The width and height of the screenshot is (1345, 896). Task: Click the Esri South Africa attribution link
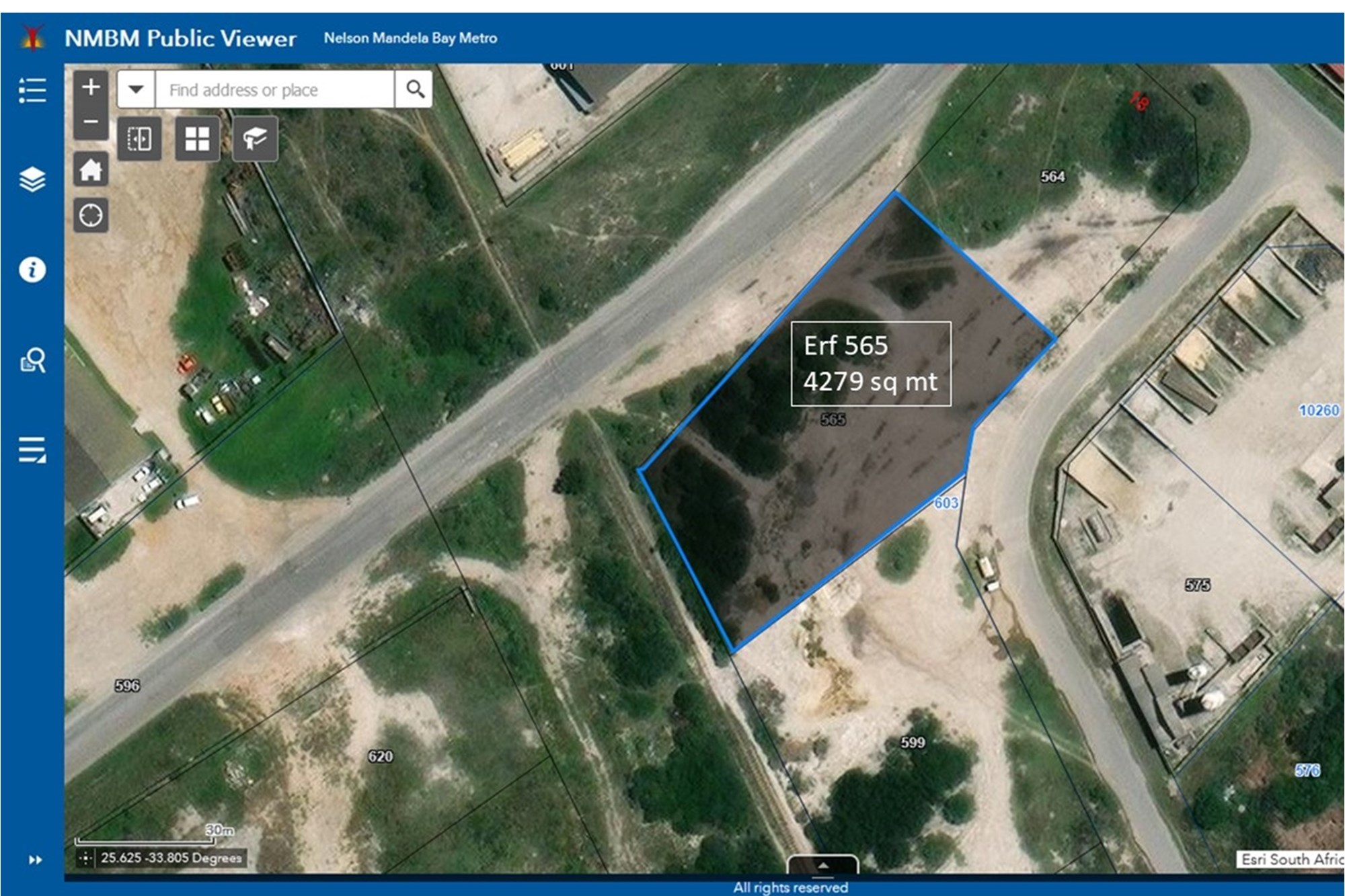[1290, 859]
